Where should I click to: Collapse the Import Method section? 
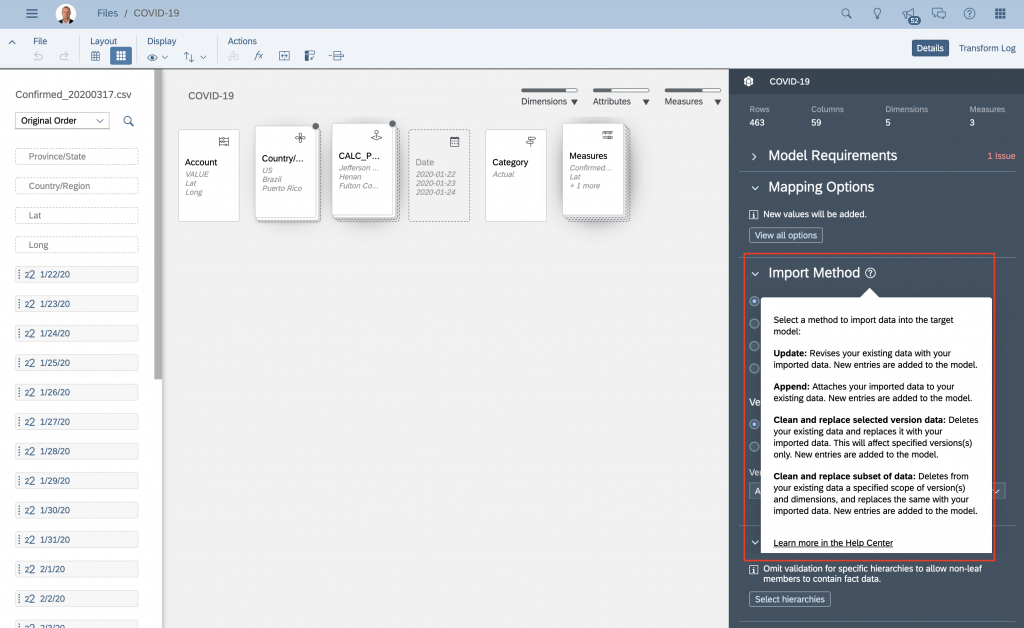coord(755,274)
